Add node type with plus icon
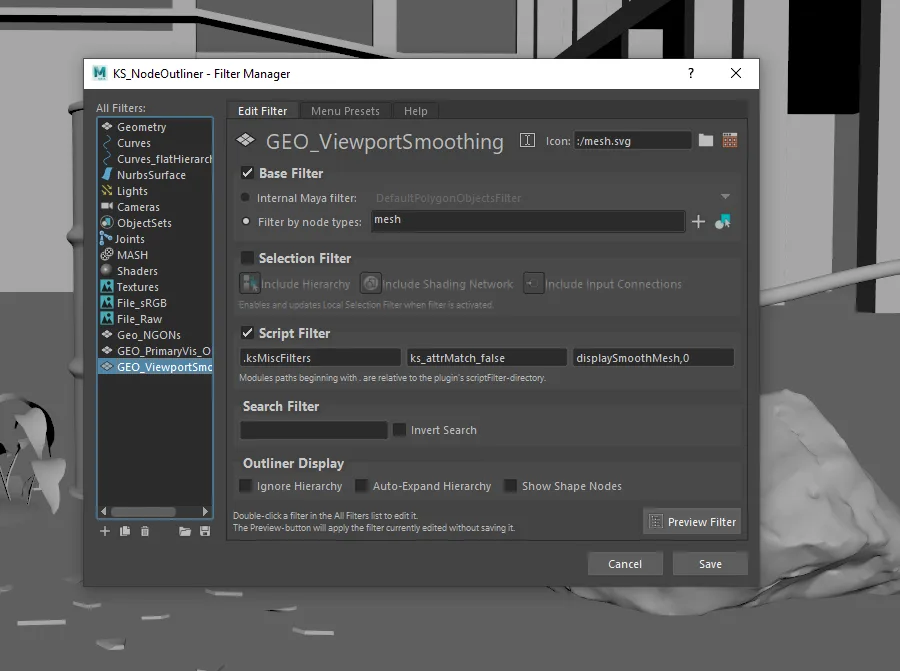This screenshot has width=900, height=671. pos(698,222)
